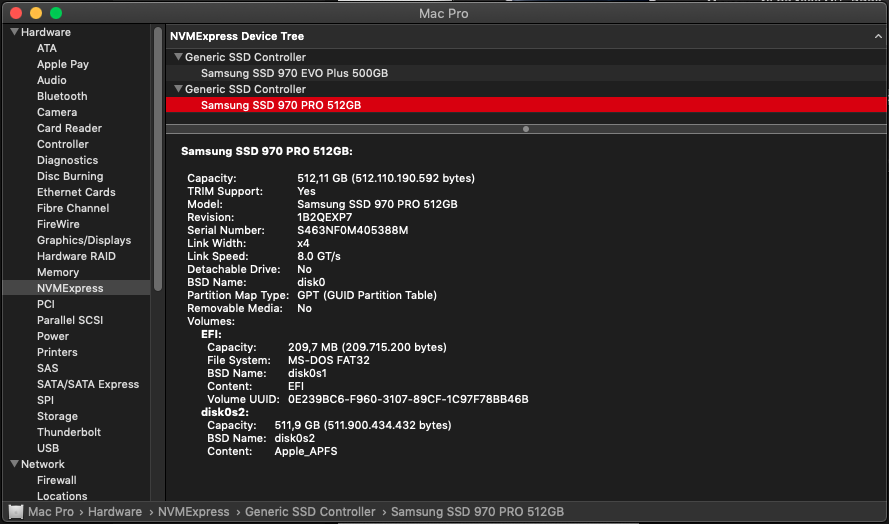889x524 pixels.
Task: Select Hardware RAID in the sidebar
Action: coord(76,256)
